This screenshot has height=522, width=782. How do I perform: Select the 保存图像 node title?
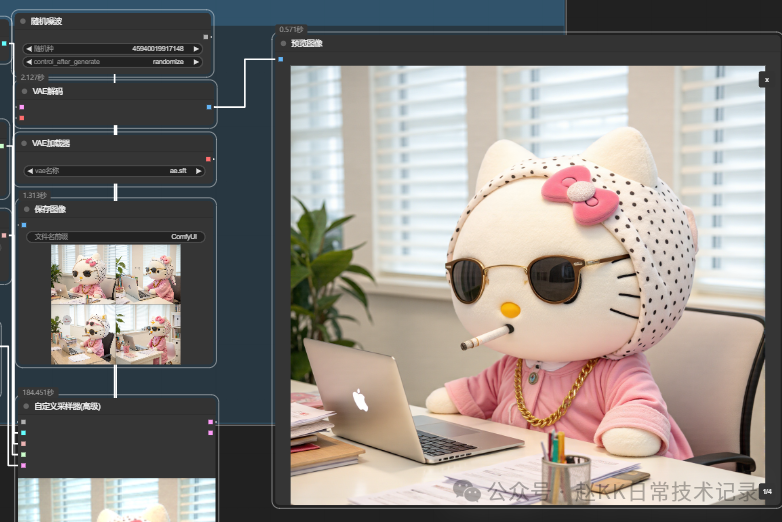pyautogui.click(x=50, y=209)
